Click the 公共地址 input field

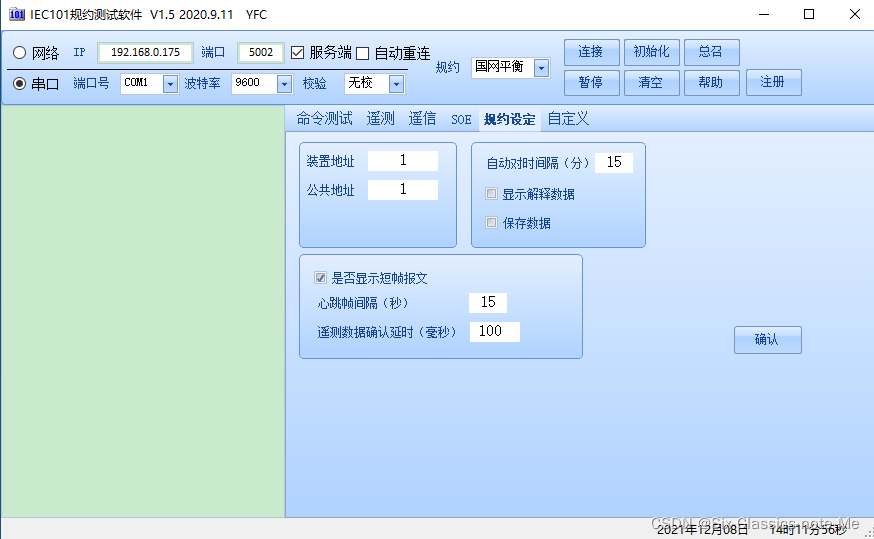pyautogui.click(x=403, y=190)
